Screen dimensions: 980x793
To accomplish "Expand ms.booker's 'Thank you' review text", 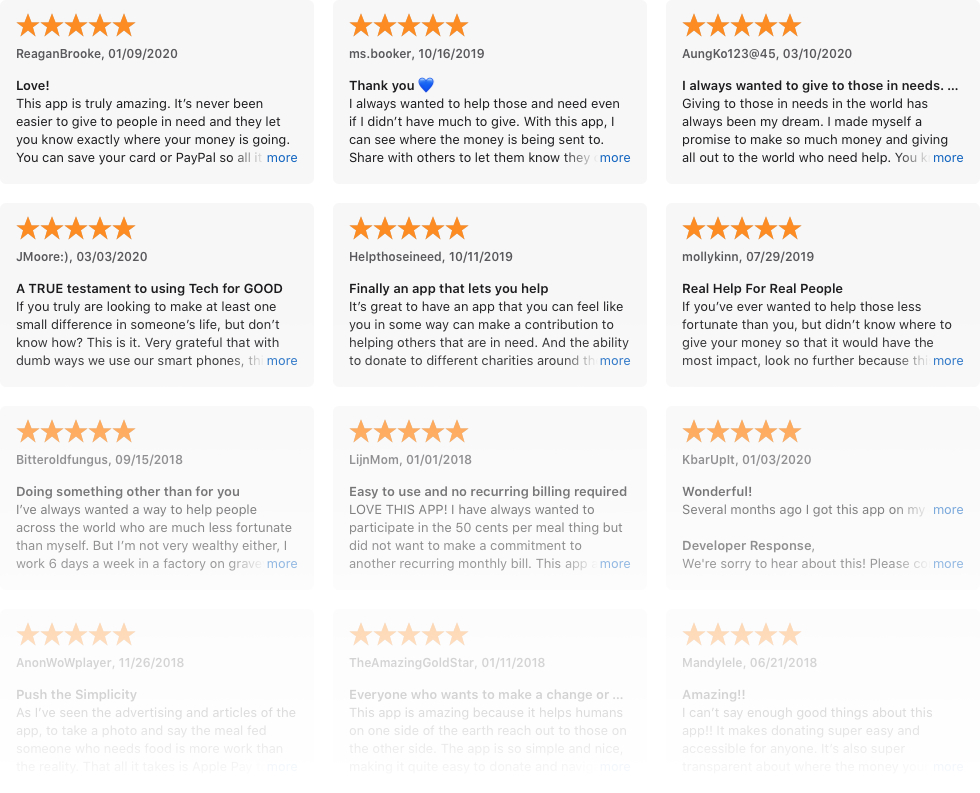I will point(615,157).
